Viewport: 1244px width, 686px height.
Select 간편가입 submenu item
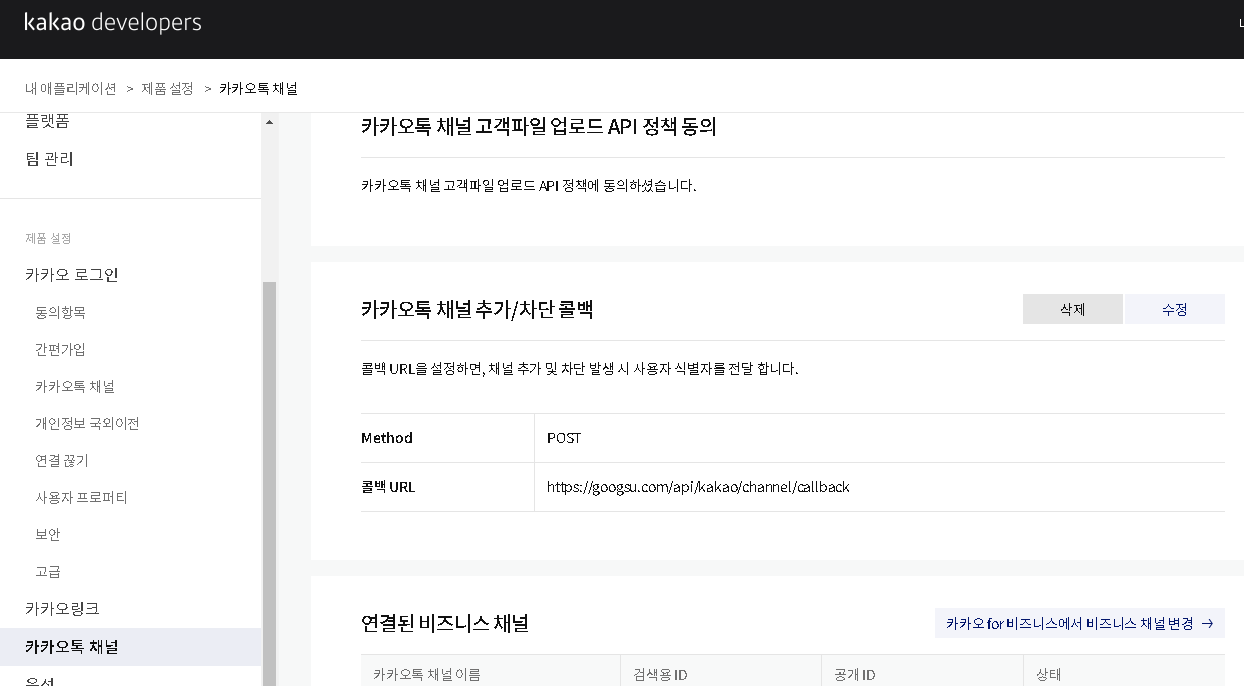[x=60, y=349]
